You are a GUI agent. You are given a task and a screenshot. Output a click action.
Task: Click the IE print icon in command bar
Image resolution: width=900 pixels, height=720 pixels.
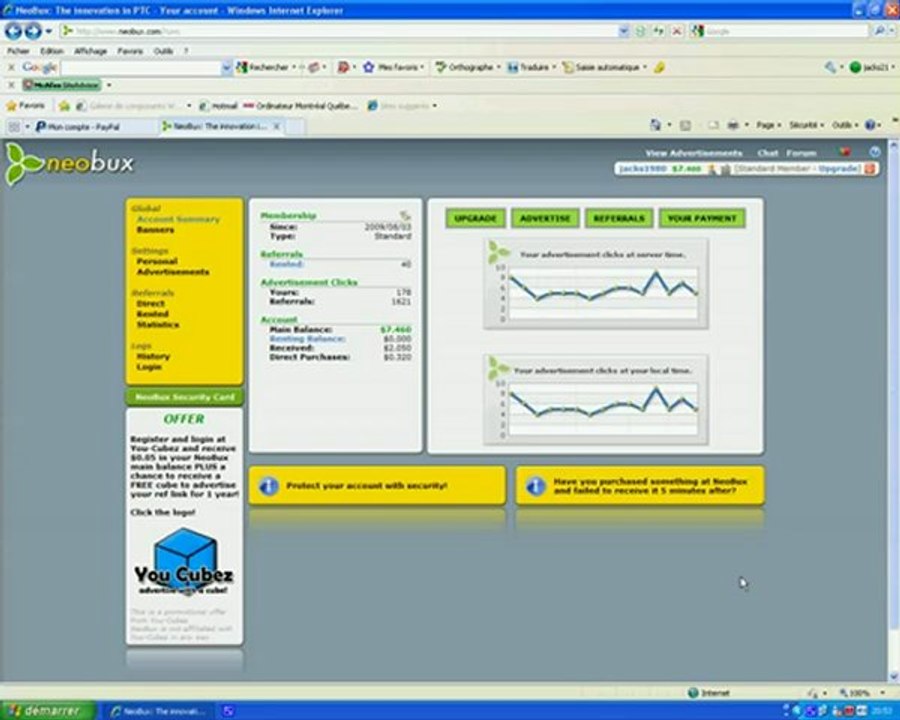click(733, 125)
